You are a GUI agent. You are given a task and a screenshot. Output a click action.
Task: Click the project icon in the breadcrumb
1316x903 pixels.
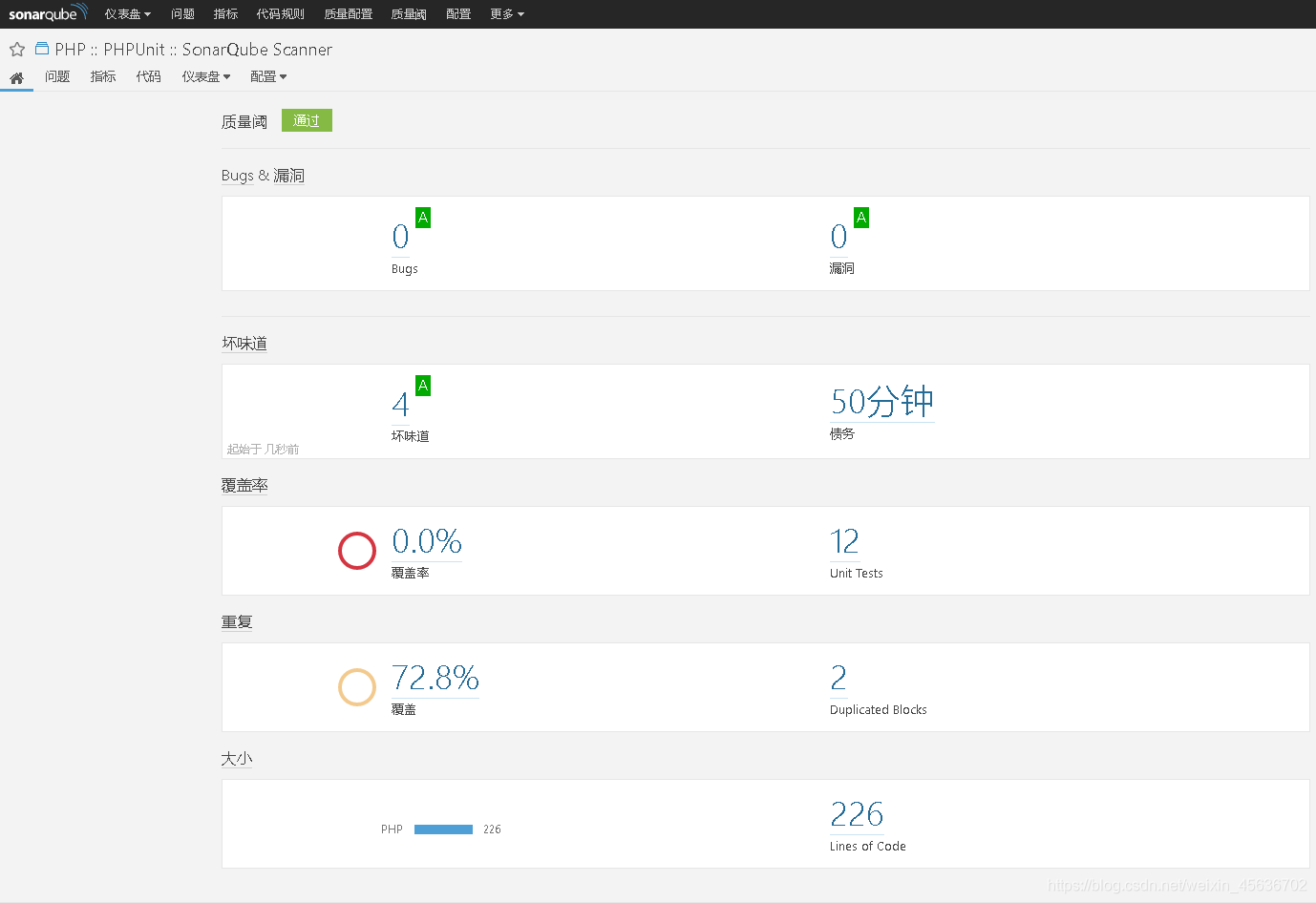pos(39,49)
